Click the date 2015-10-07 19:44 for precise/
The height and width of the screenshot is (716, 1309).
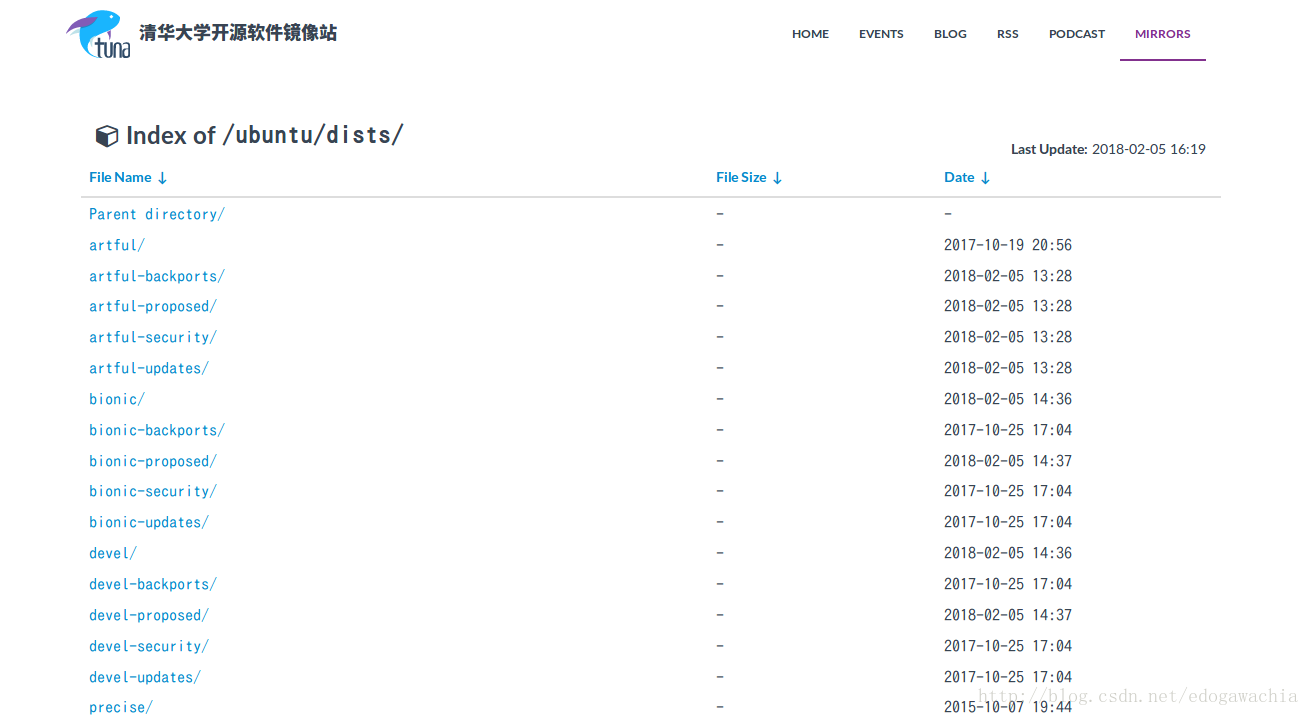click(x=1008, y=707)
